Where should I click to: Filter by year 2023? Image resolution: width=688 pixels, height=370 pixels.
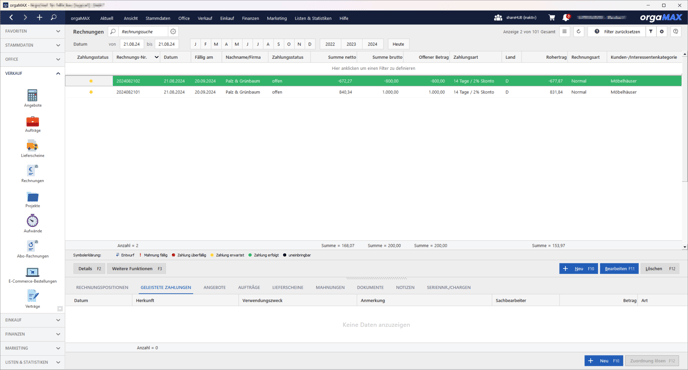pyautogui.click(x=351, y=44)
